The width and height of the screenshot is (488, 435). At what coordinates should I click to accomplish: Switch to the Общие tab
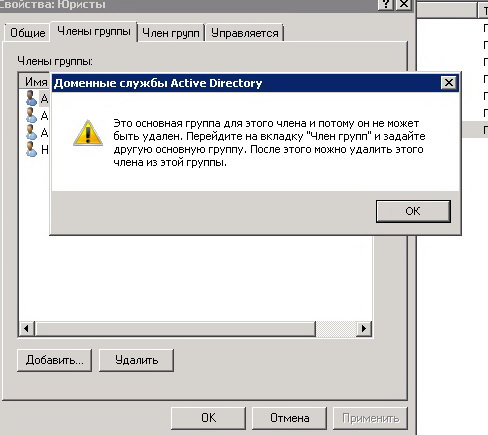(x=28, y=33)
